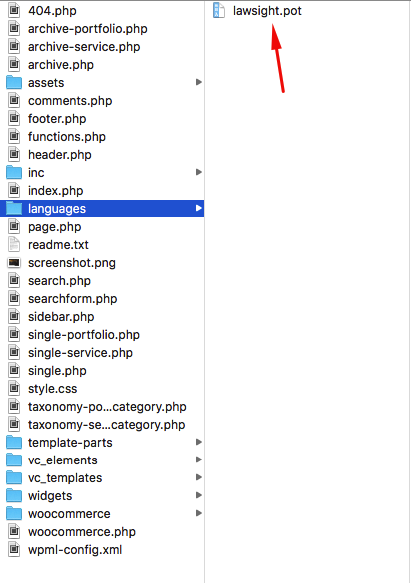Select the lawsight.pot file name
Screen dimensions: 411x583
click(x=267, y=11)
